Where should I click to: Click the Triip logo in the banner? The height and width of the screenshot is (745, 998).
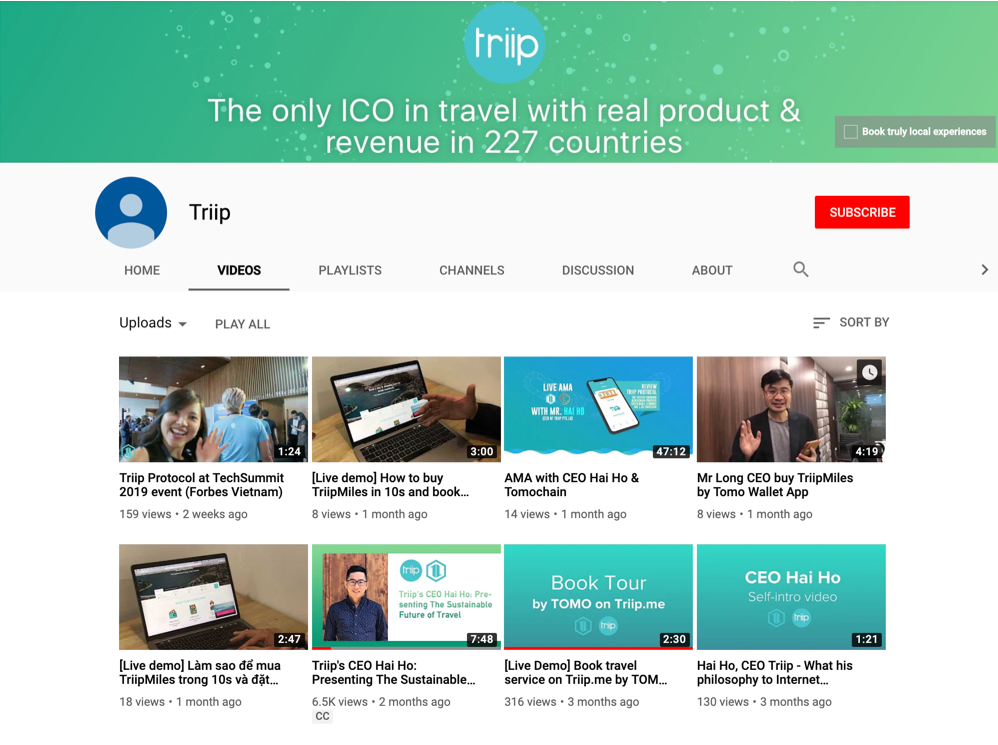click(505, 43)
